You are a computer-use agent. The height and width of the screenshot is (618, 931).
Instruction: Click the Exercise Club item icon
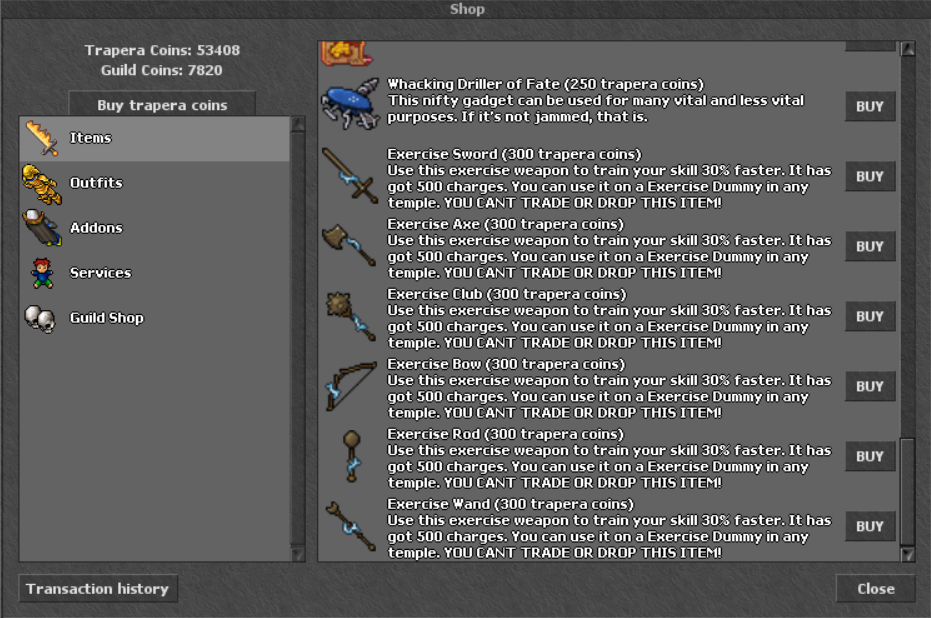[350, 316]
